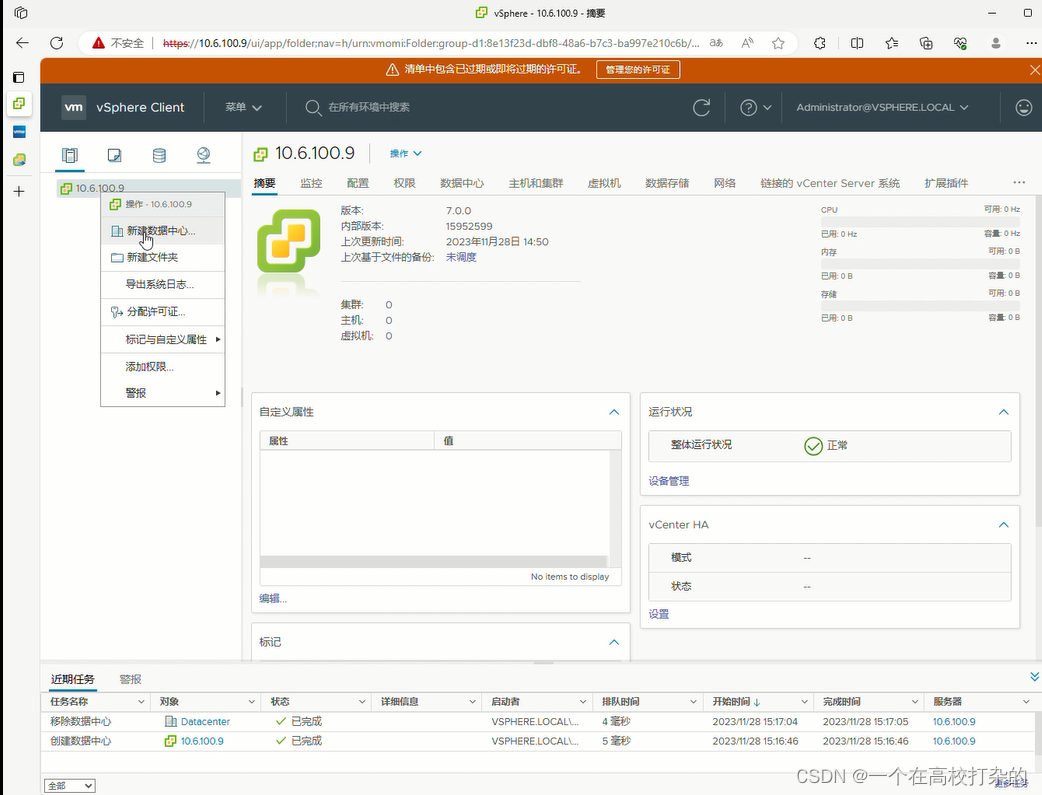The image size is (1042, 795).
Task: Click the vm logo in header
Action: tap(74, 107)
